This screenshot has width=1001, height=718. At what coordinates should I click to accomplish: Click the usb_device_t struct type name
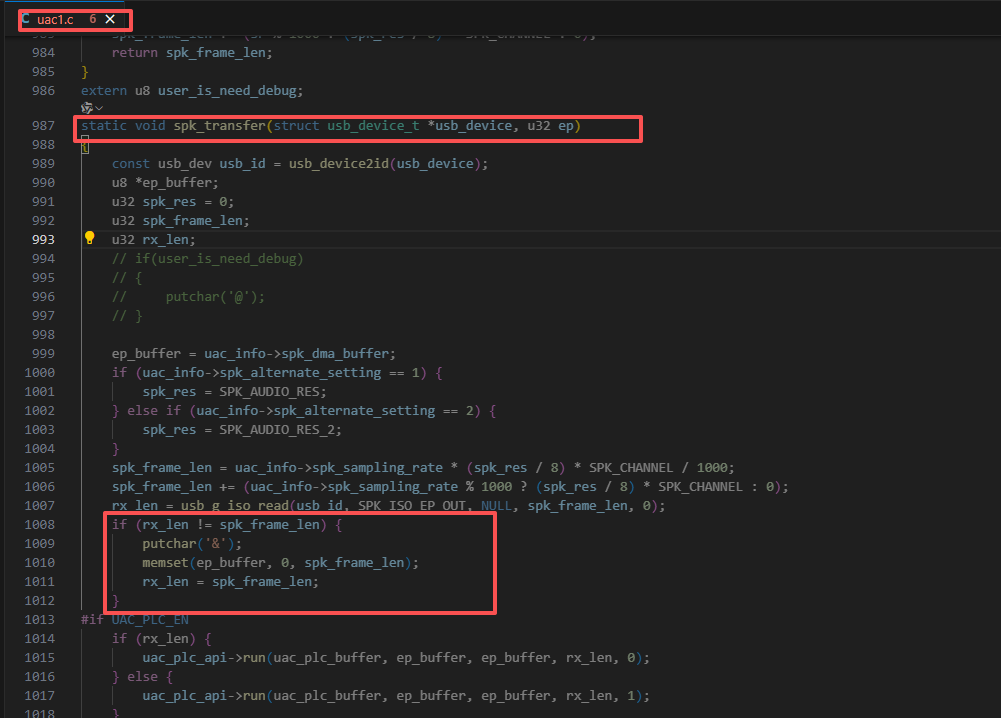373,126
